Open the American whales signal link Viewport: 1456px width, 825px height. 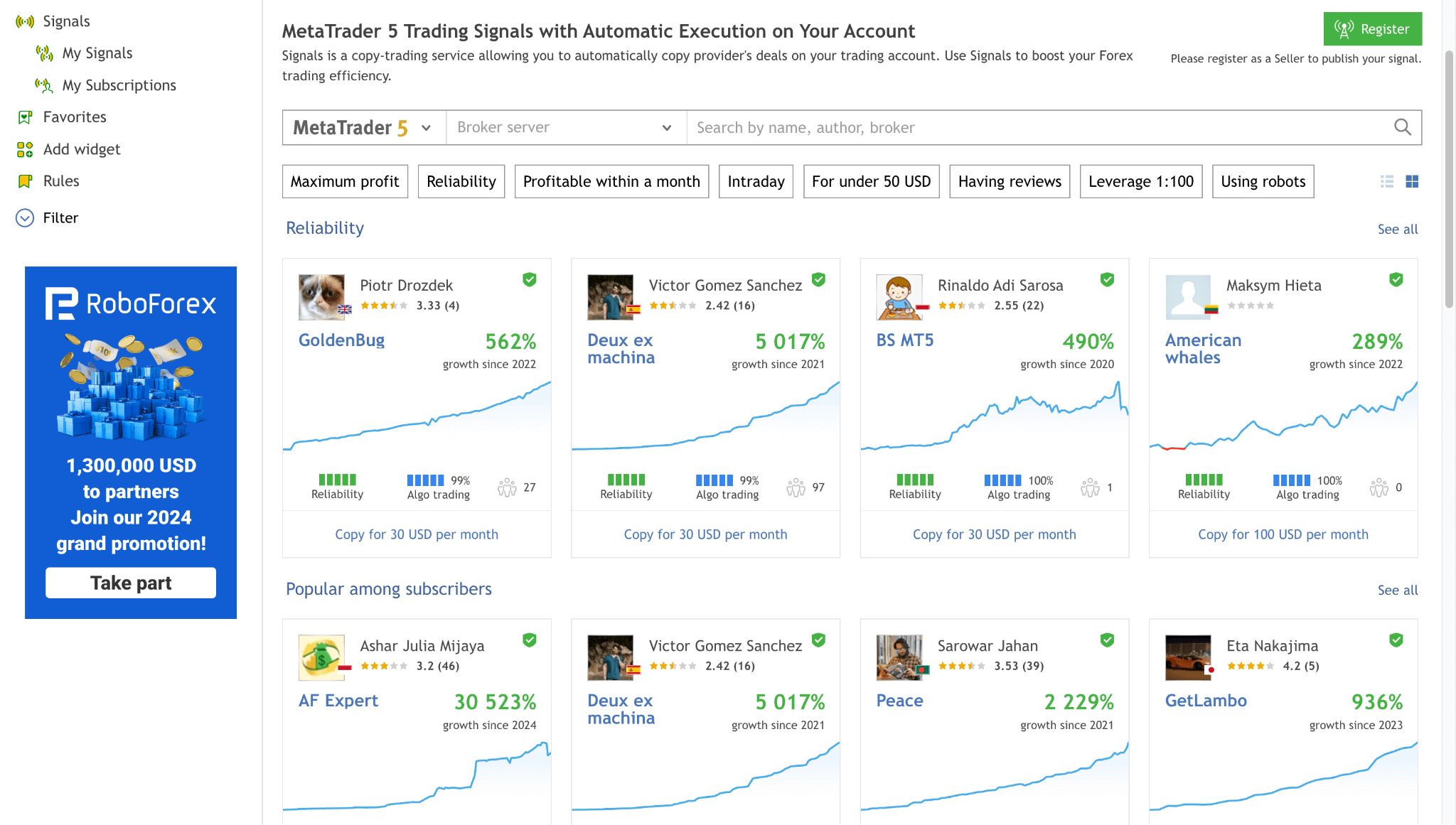pos(1203,349)
